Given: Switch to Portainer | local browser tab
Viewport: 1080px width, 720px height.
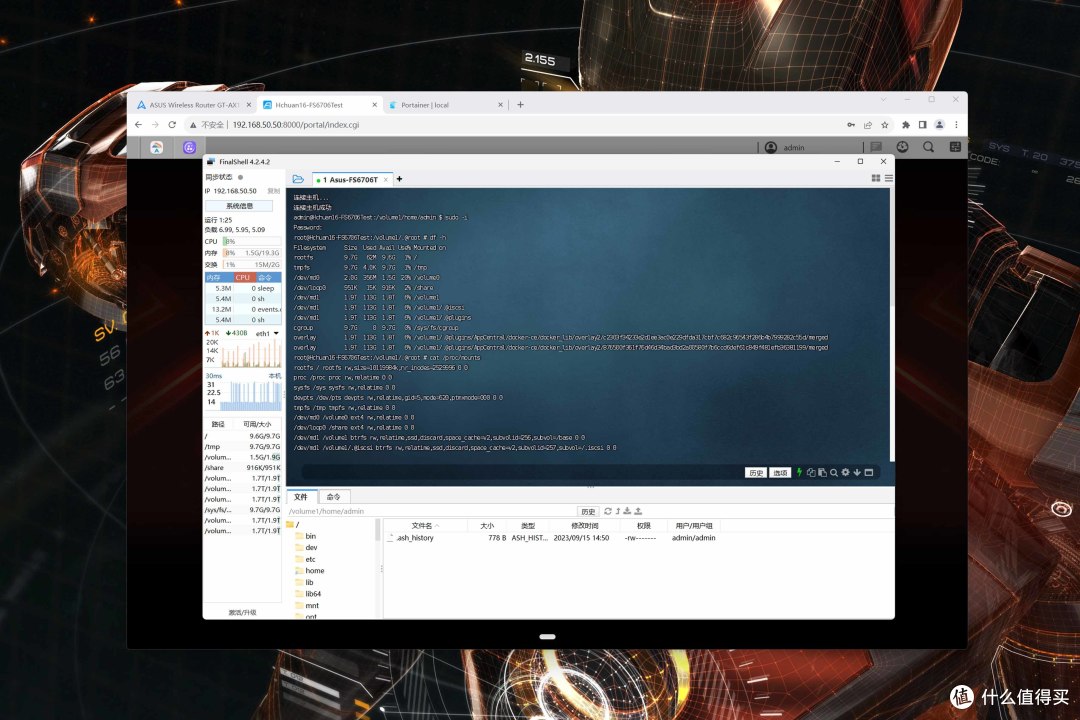Looking at the screenshot, I should (444, 105).
